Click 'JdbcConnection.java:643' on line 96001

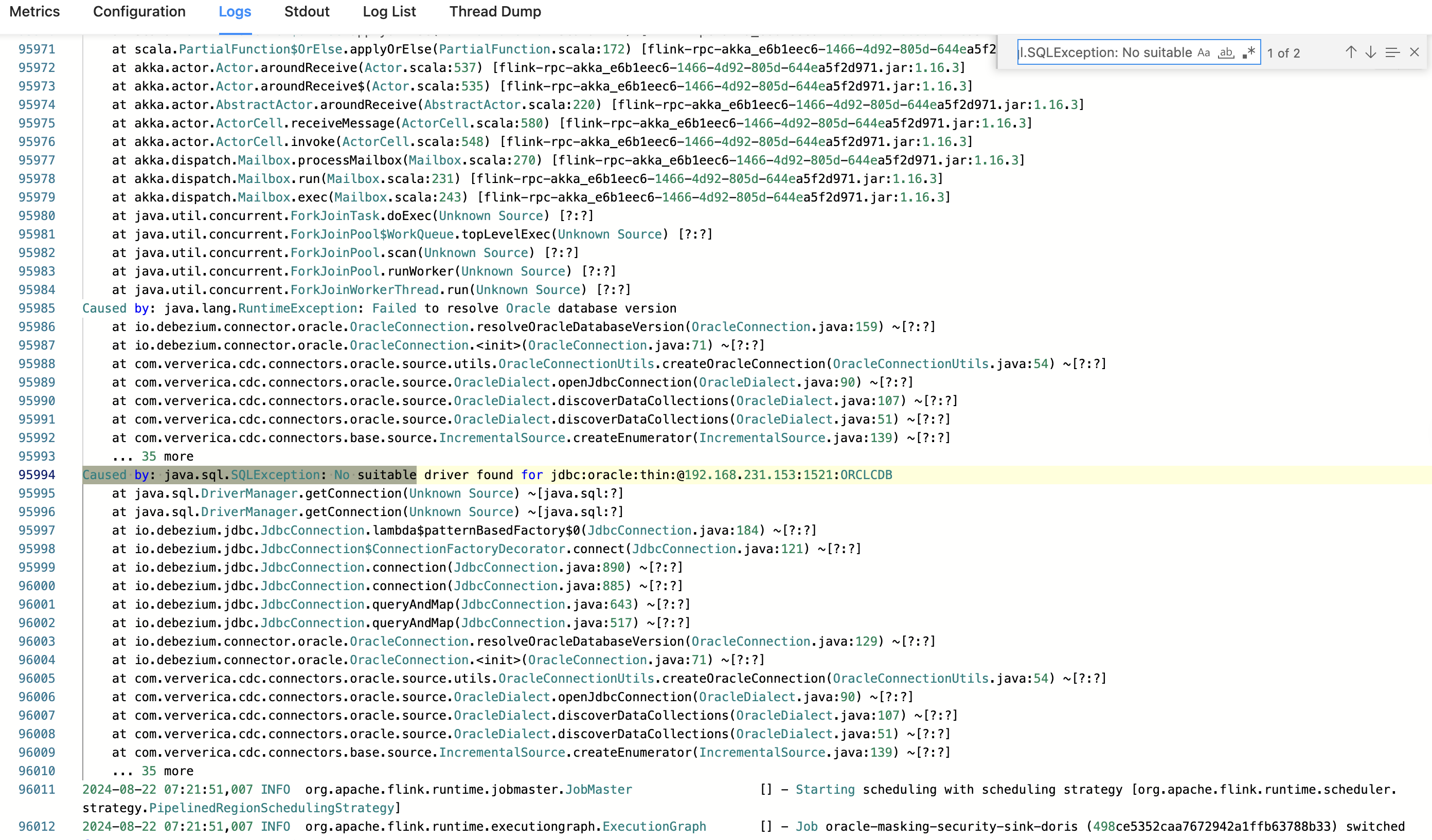pos(547,605)
